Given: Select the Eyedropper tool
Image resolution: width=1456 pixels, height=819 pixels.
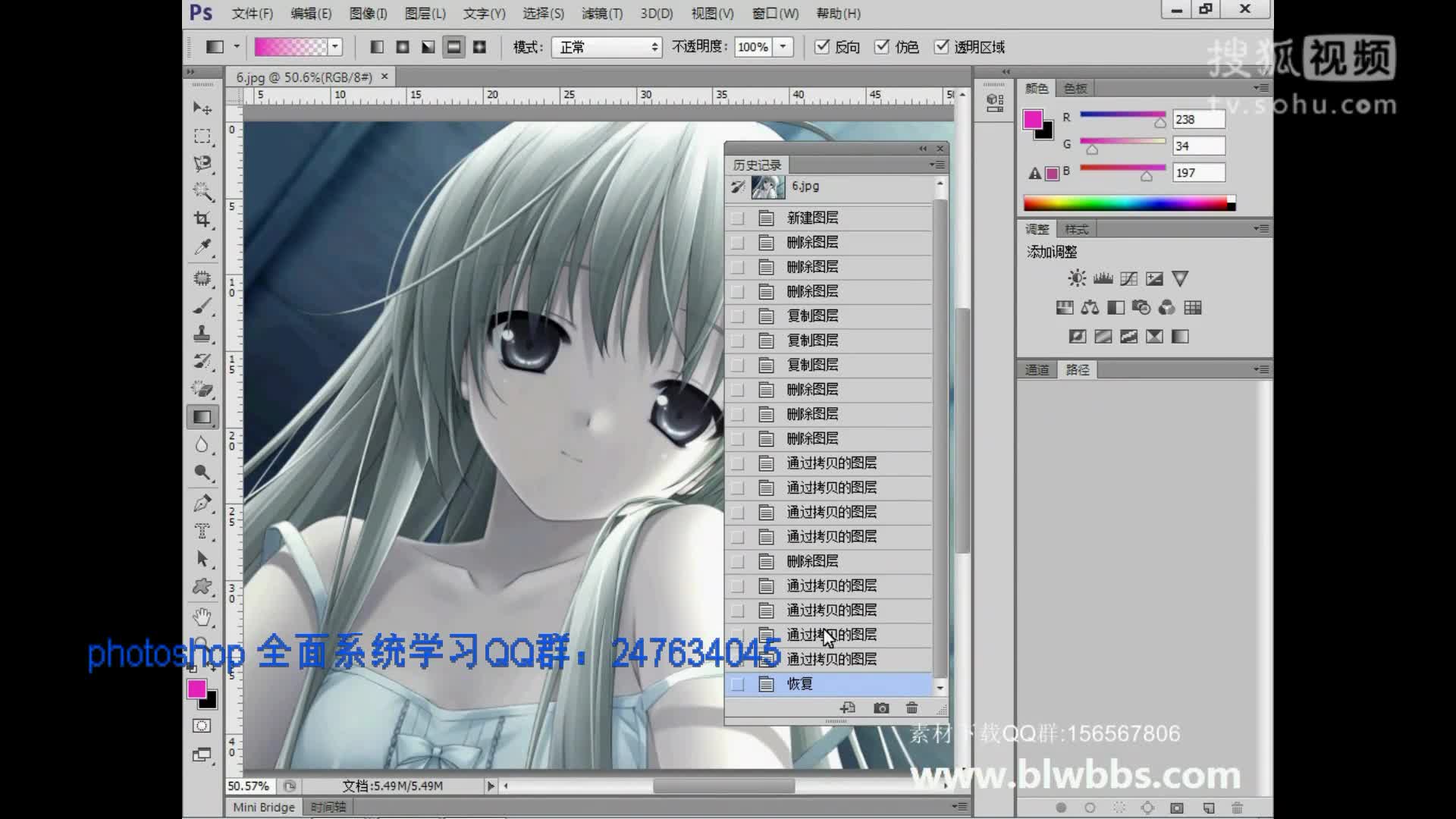Looking at the screenshot, I should (202, 247).
